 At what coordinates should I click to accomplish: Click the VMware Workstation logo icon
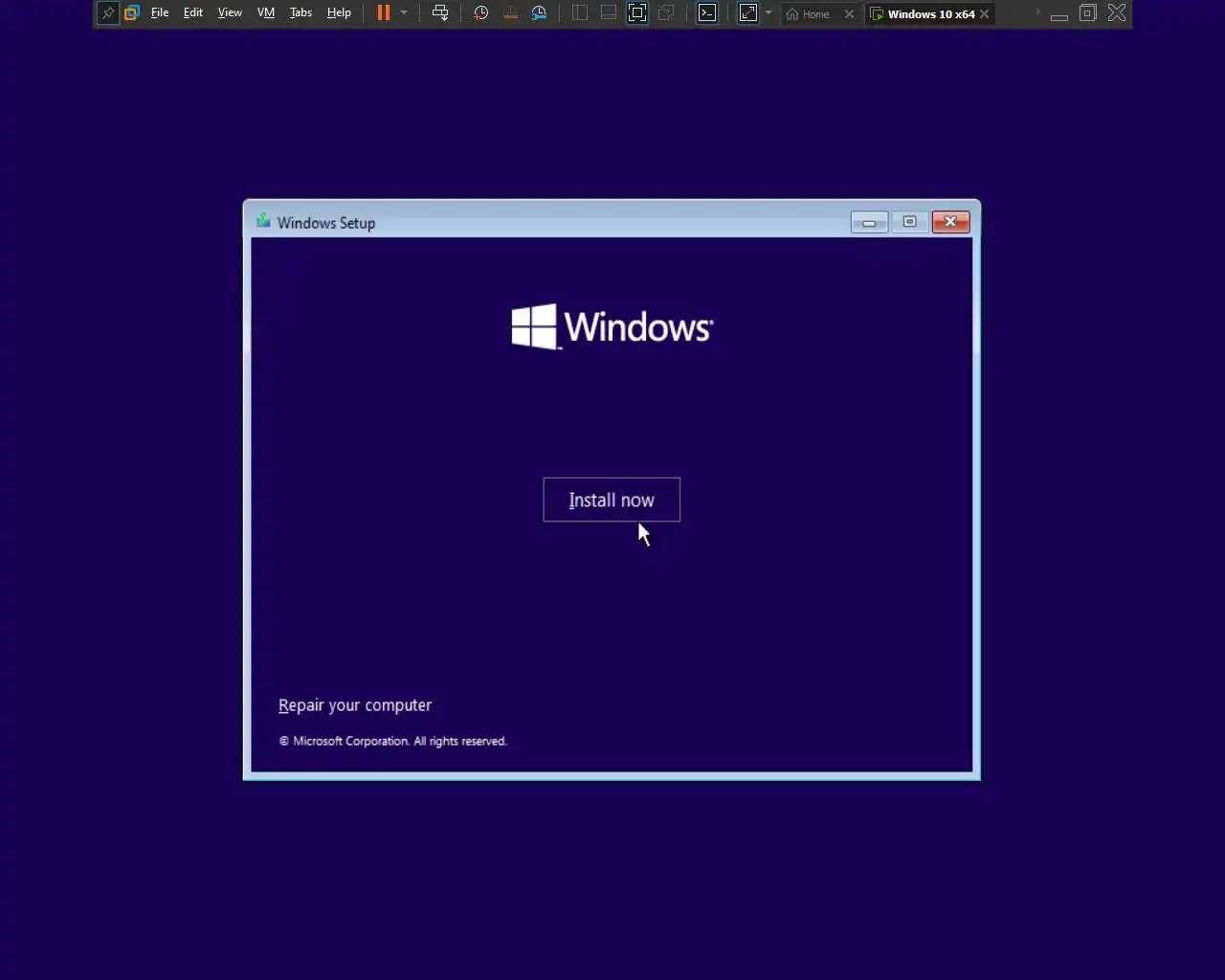(132, 13)
